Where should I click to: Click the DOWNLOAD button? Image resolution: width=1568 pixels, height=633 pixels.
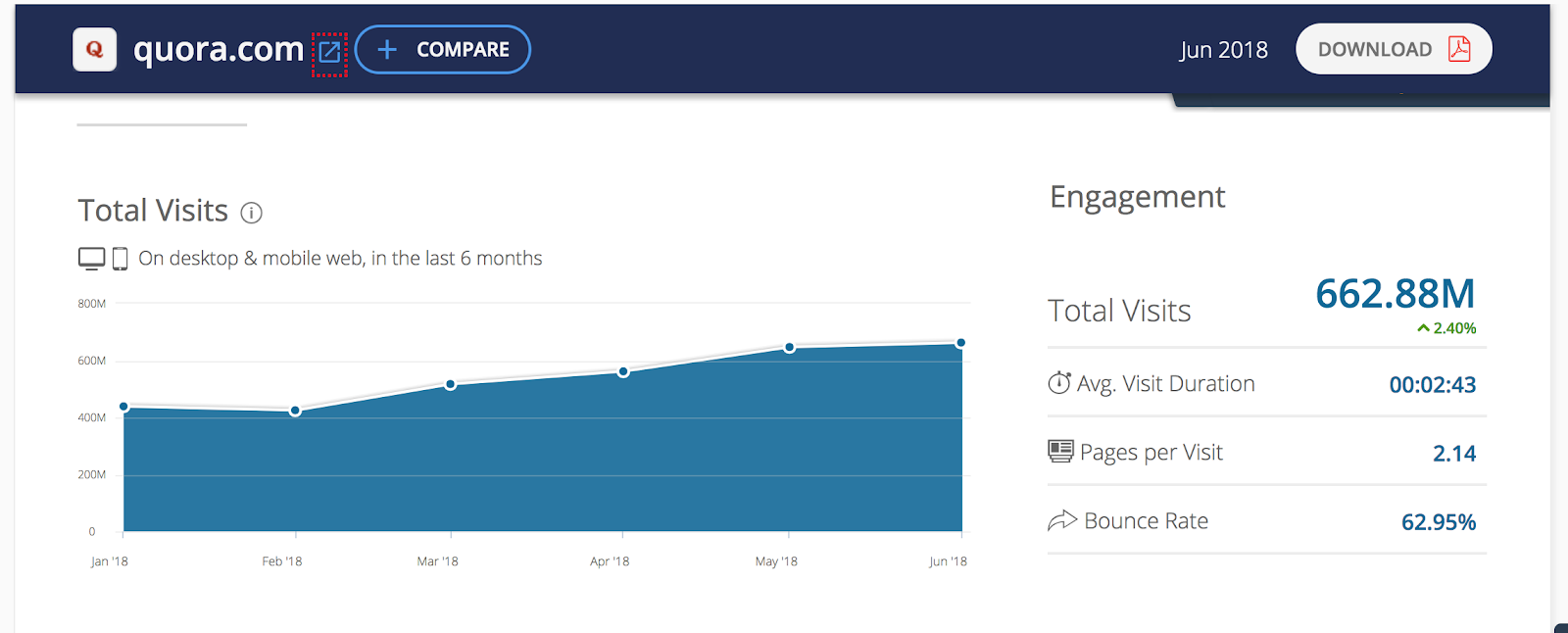point(1394,49)
